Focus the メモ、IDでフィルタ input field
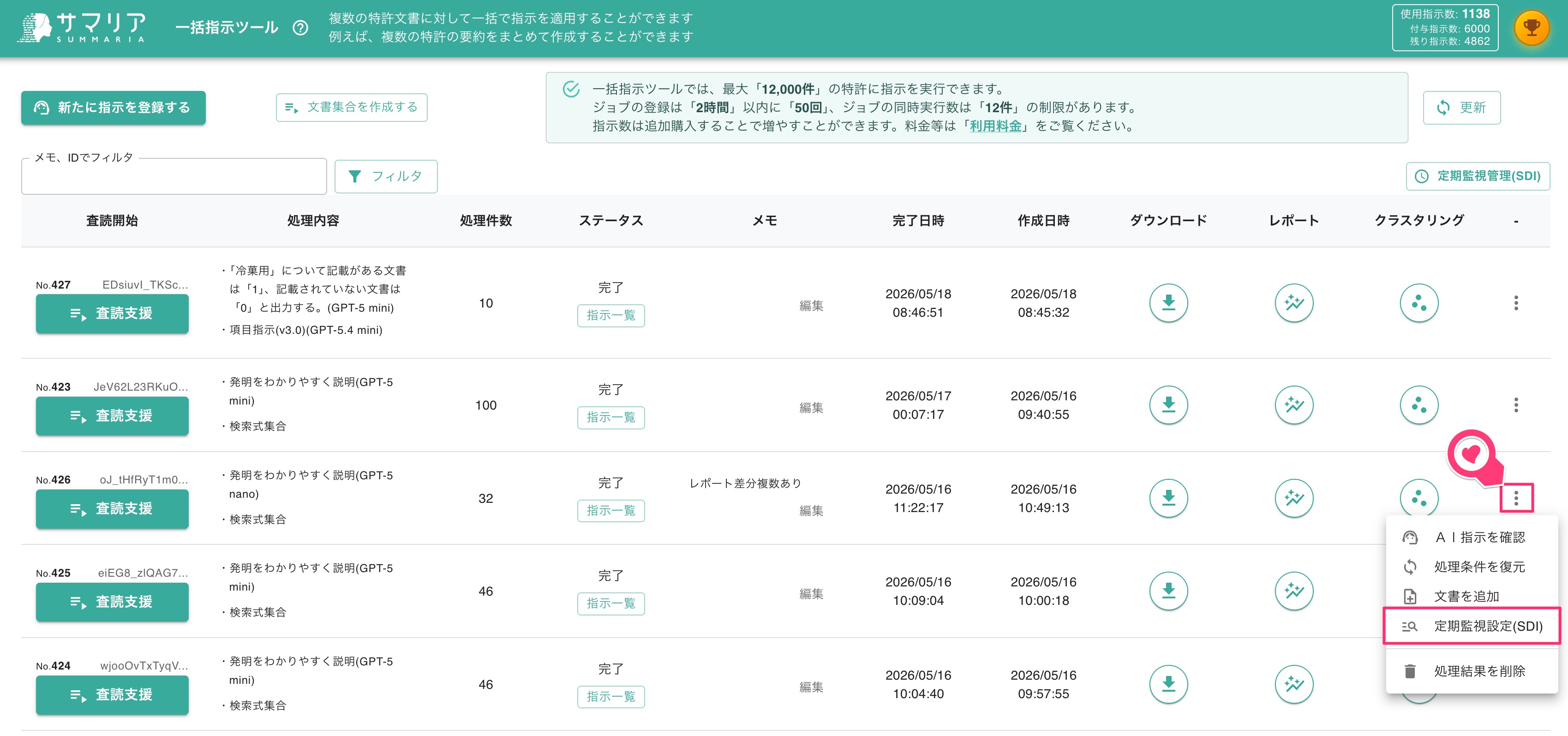1568x736 pixels. pos(174,177)
